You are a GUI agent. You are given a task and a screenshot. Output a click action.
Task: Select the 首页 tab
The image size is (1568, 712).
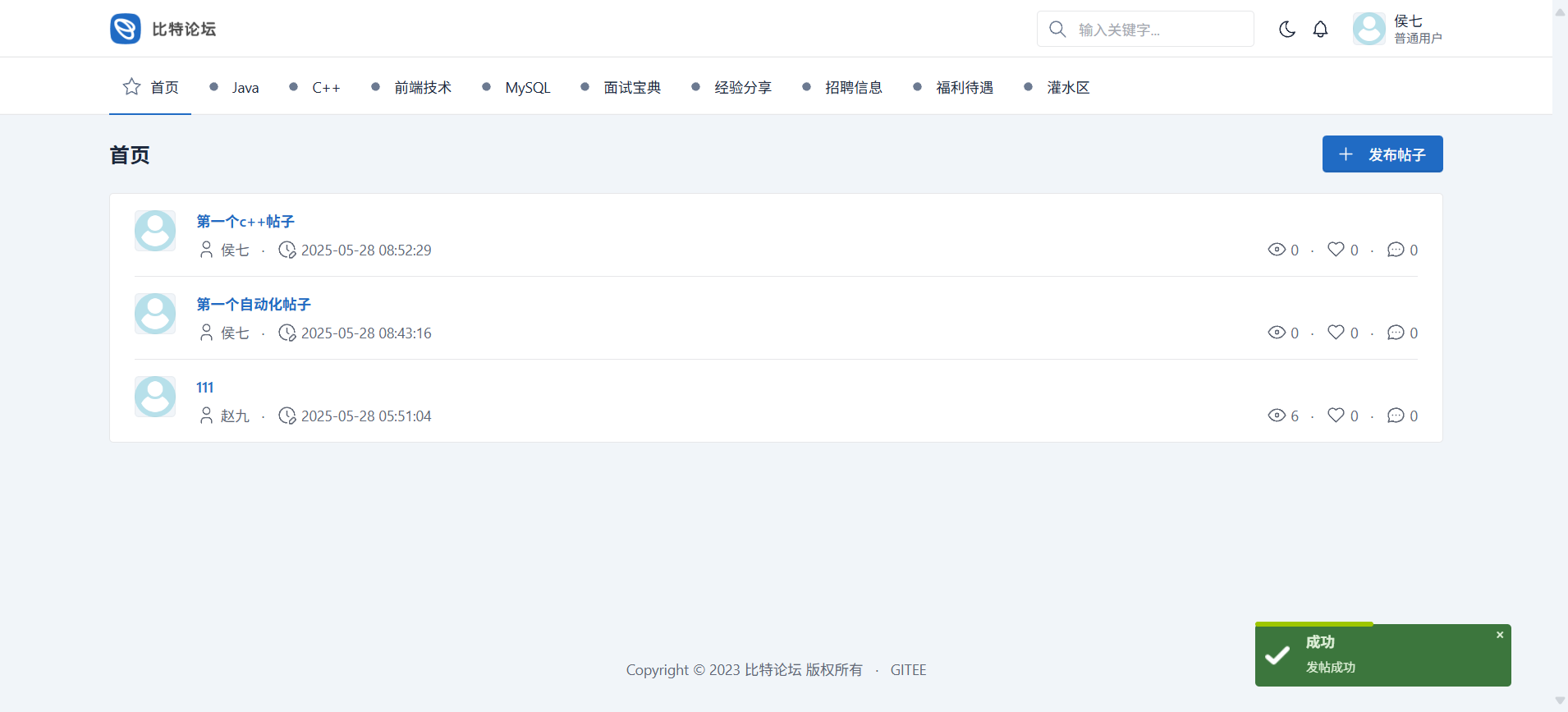click(x=150, y=86)
